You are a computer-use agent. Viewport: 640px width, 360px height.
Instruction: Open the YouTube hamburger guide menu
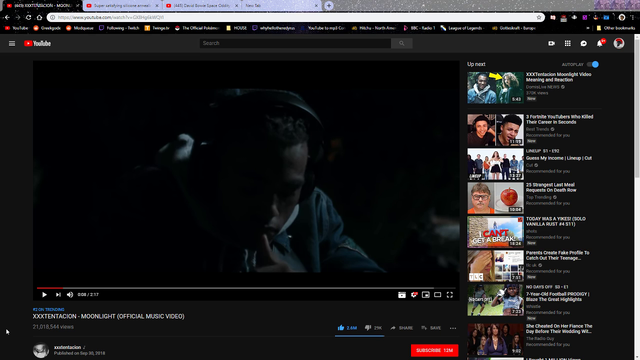click(x=12, y=43)
